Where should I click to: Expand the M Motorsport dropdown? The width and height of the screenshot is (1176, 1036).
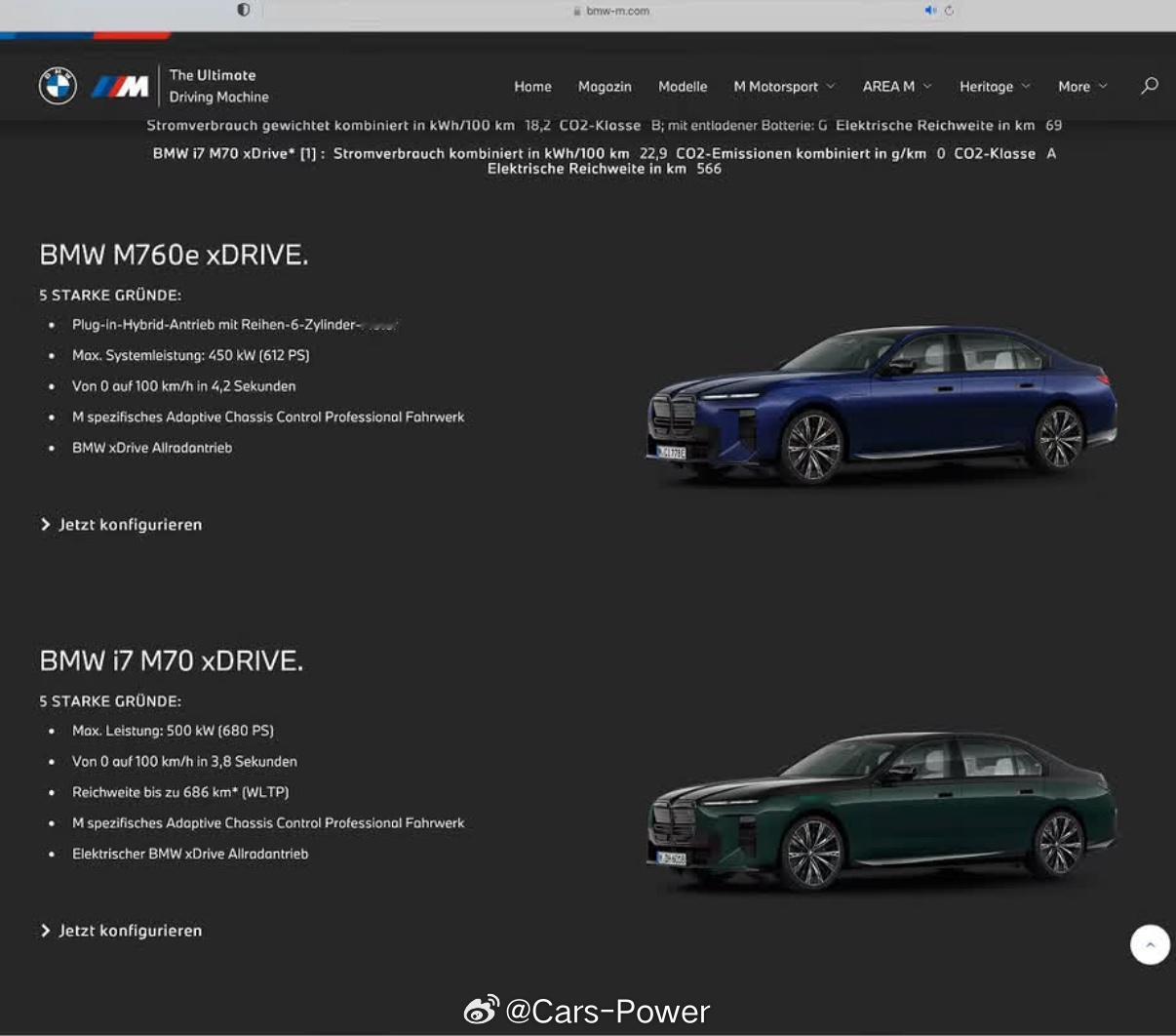pos(784,87)
